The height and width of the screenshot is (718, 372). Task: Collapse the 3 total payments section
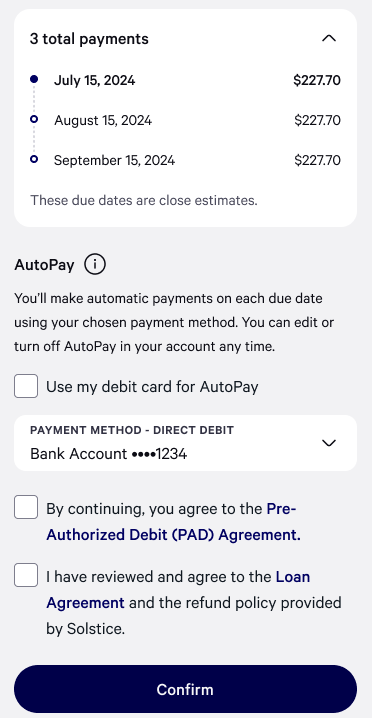pyautogui.click(x=329, y=38)
